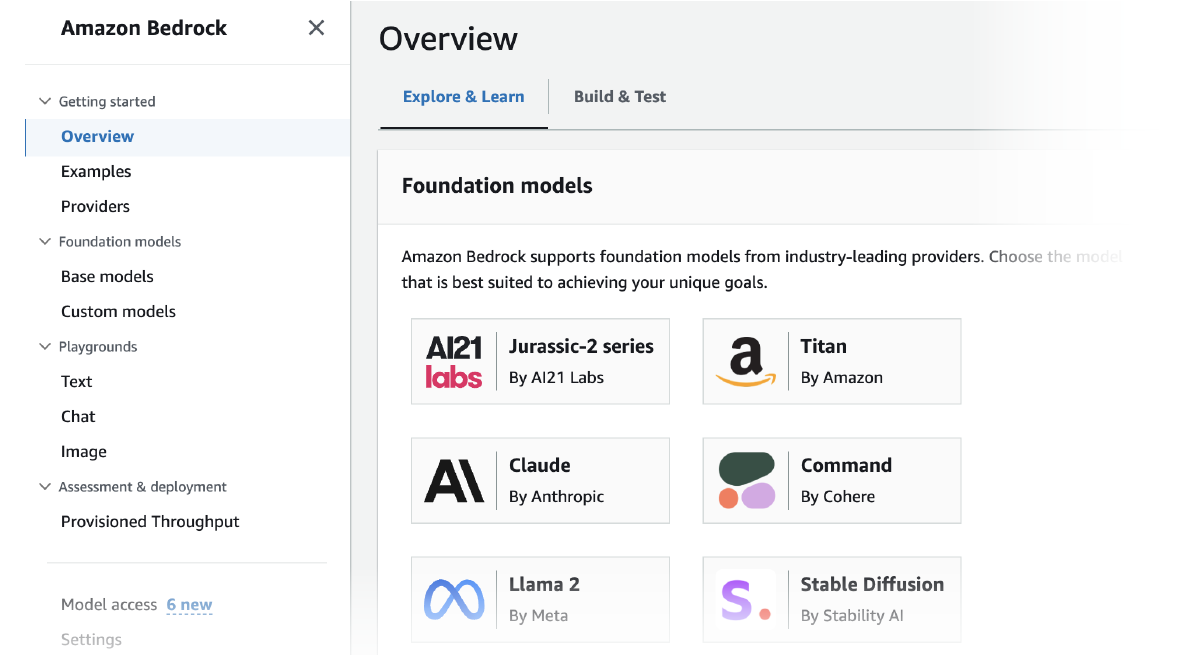Click the 'By Meta' provider text
This screenshot has width=1200, height=655.
538,616
